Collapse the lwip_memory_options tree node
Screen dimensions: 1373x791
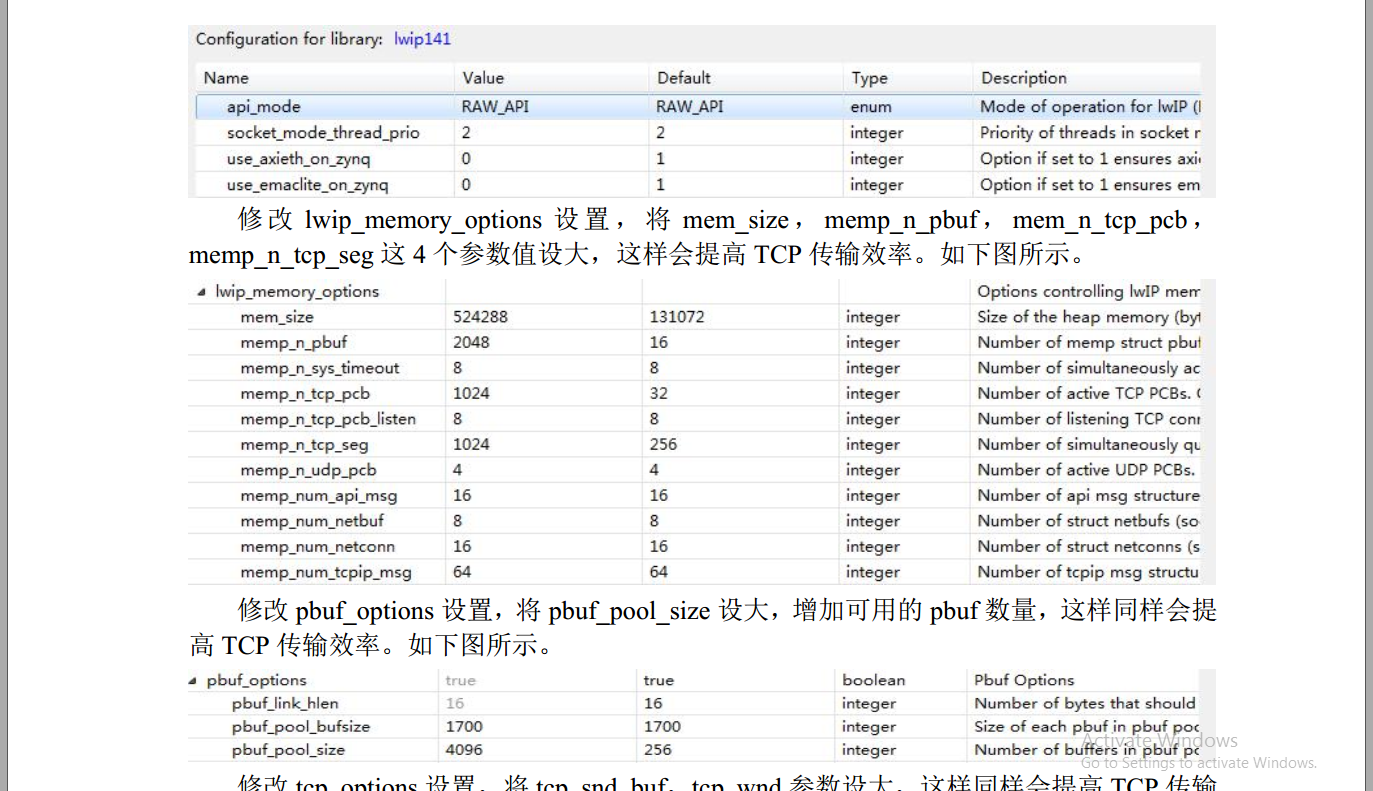coord(202,292)
